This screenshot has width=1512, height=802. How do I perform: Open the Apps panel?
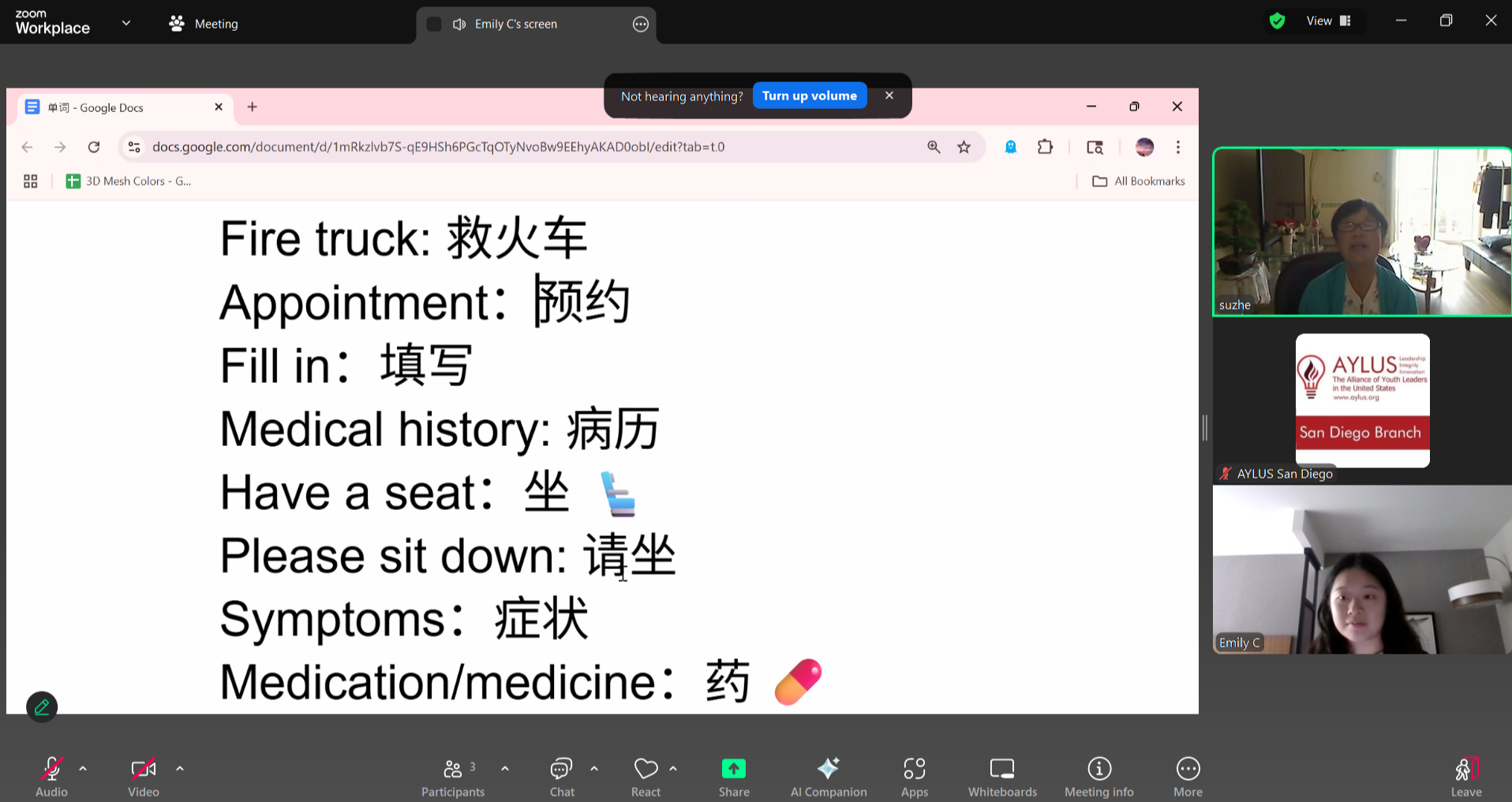coord(914,776)
